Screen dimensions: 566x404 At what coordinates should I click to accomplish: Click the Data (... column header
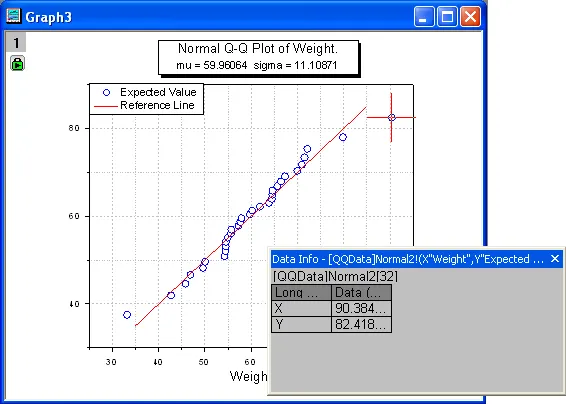(361, 292)
